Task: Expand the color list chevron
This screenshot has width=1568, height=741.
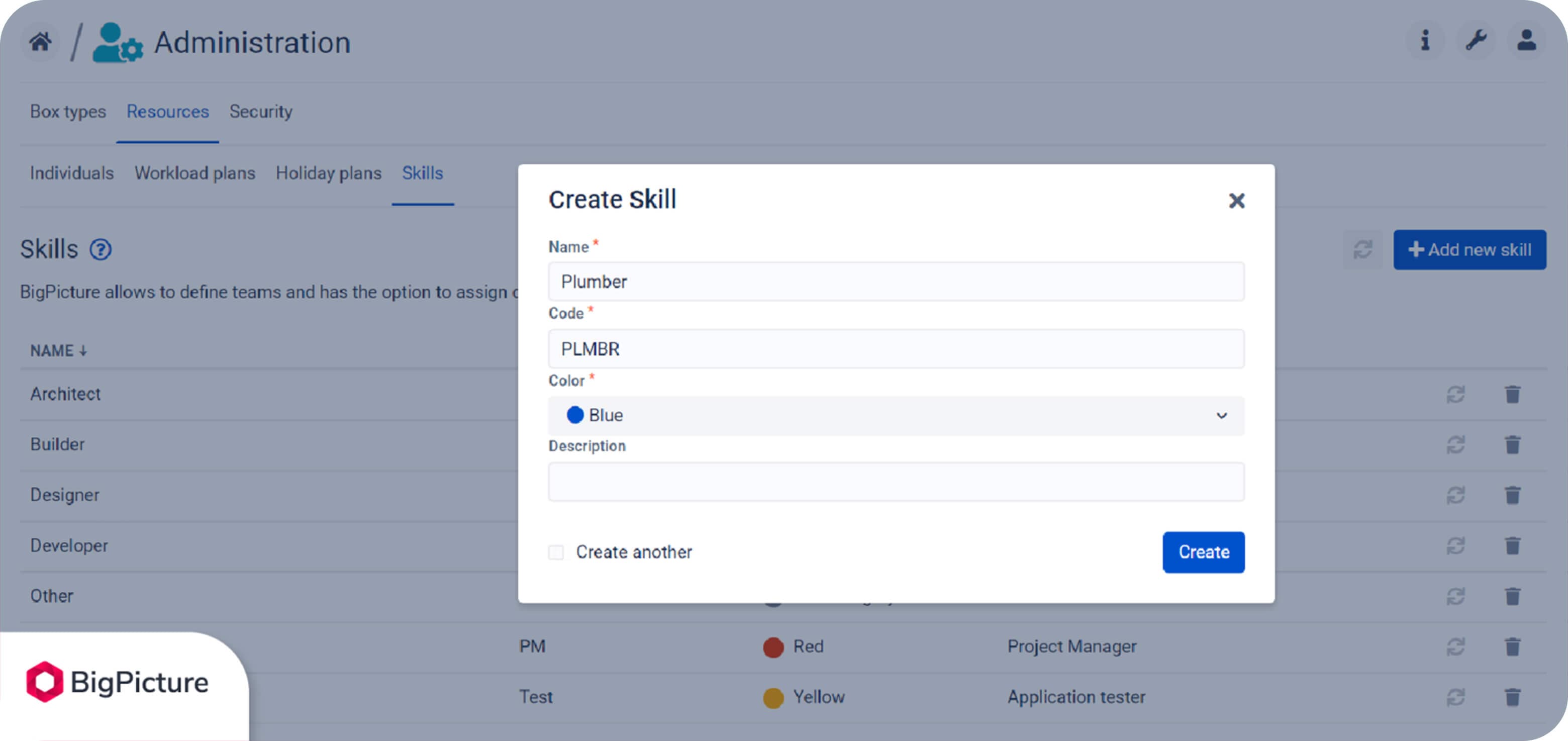Action: point(1221,416)
